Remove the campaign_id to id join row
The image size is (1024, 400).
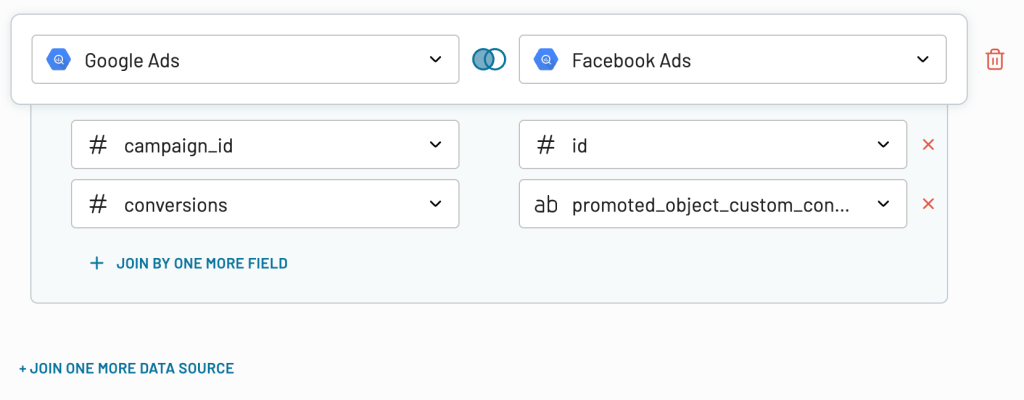(x=928, y=144)
